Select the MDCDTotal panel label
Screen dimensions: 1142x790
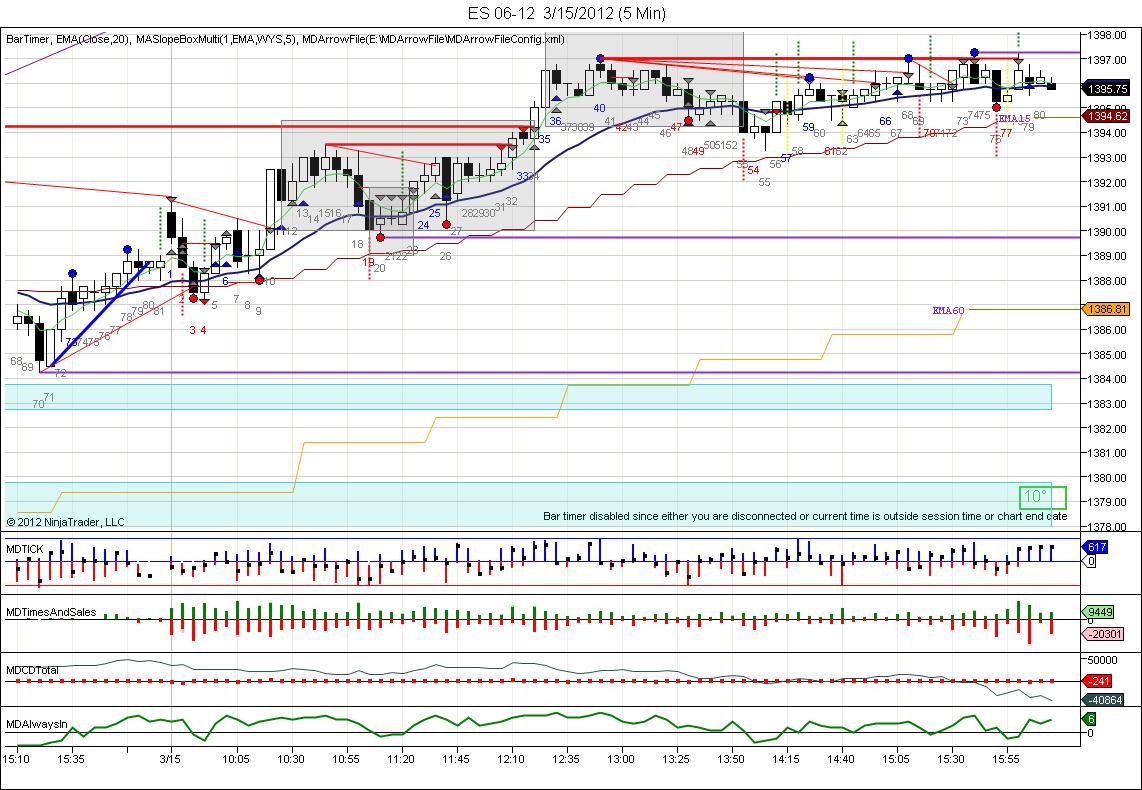click(32, 670)
